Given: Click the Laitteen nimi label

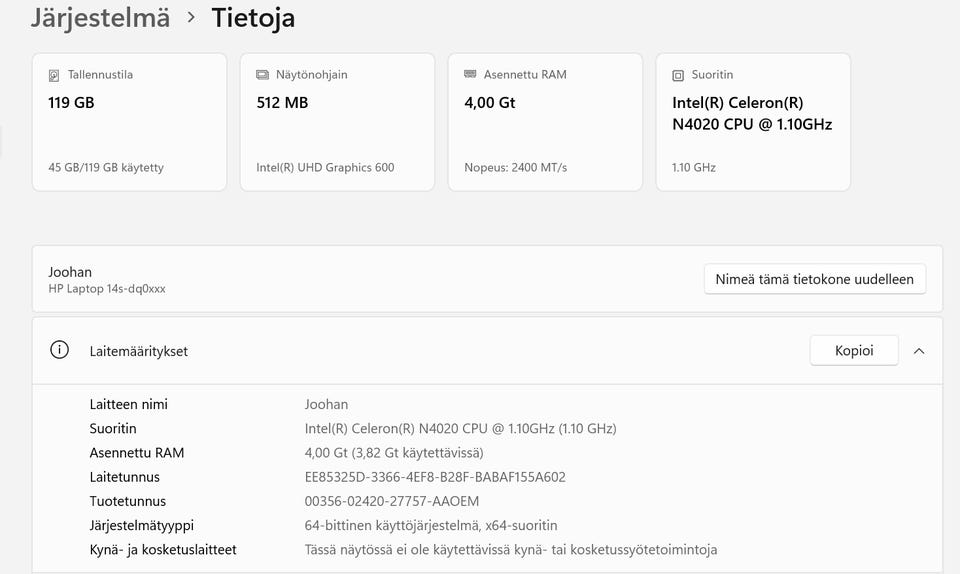Looking at the screenshot, I should [129, 404].
